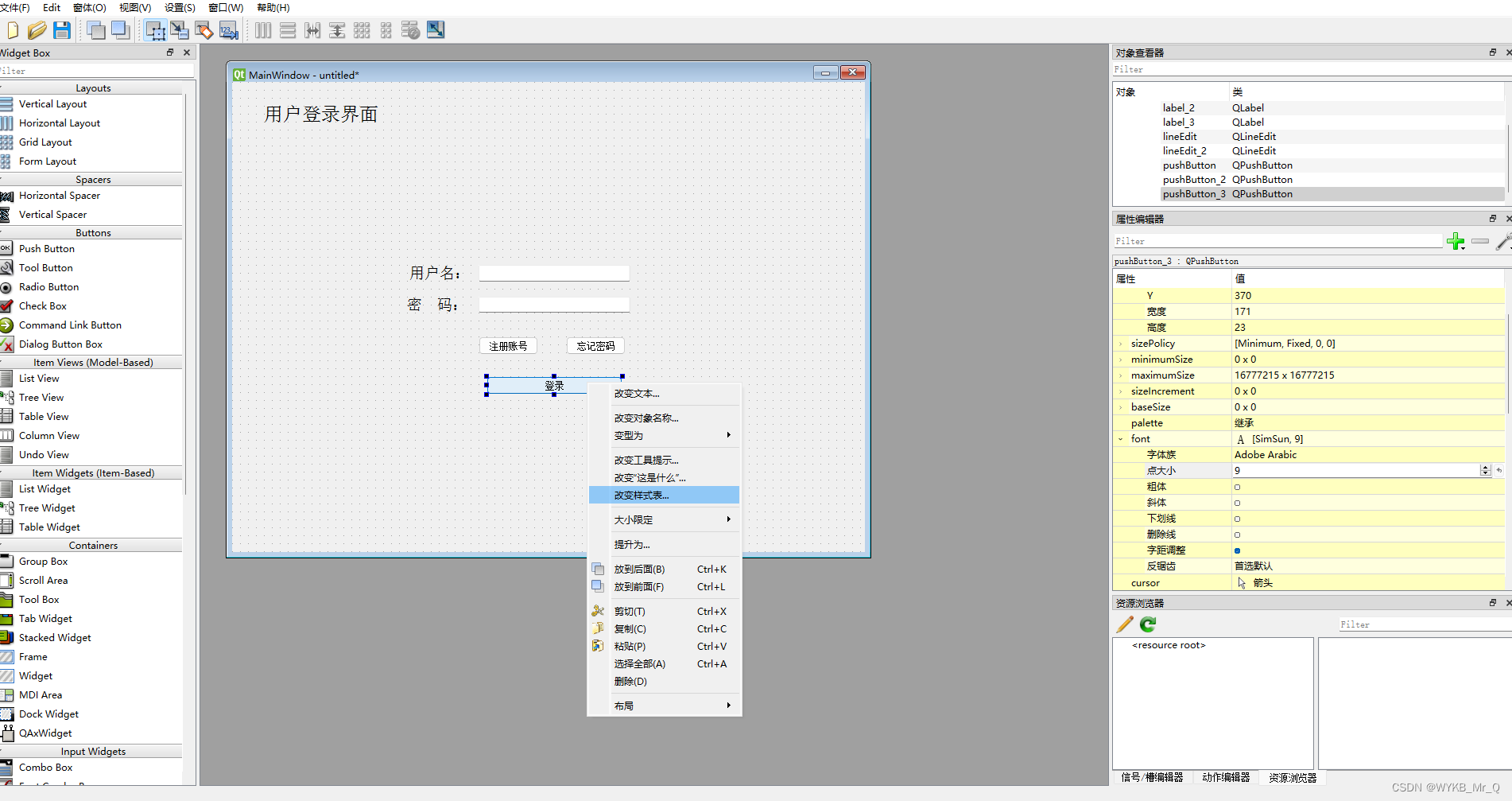This screenshot has width=1512, height=801.
Task: Click the Adjust Size toolbar icon
Action: pos(436,30)
